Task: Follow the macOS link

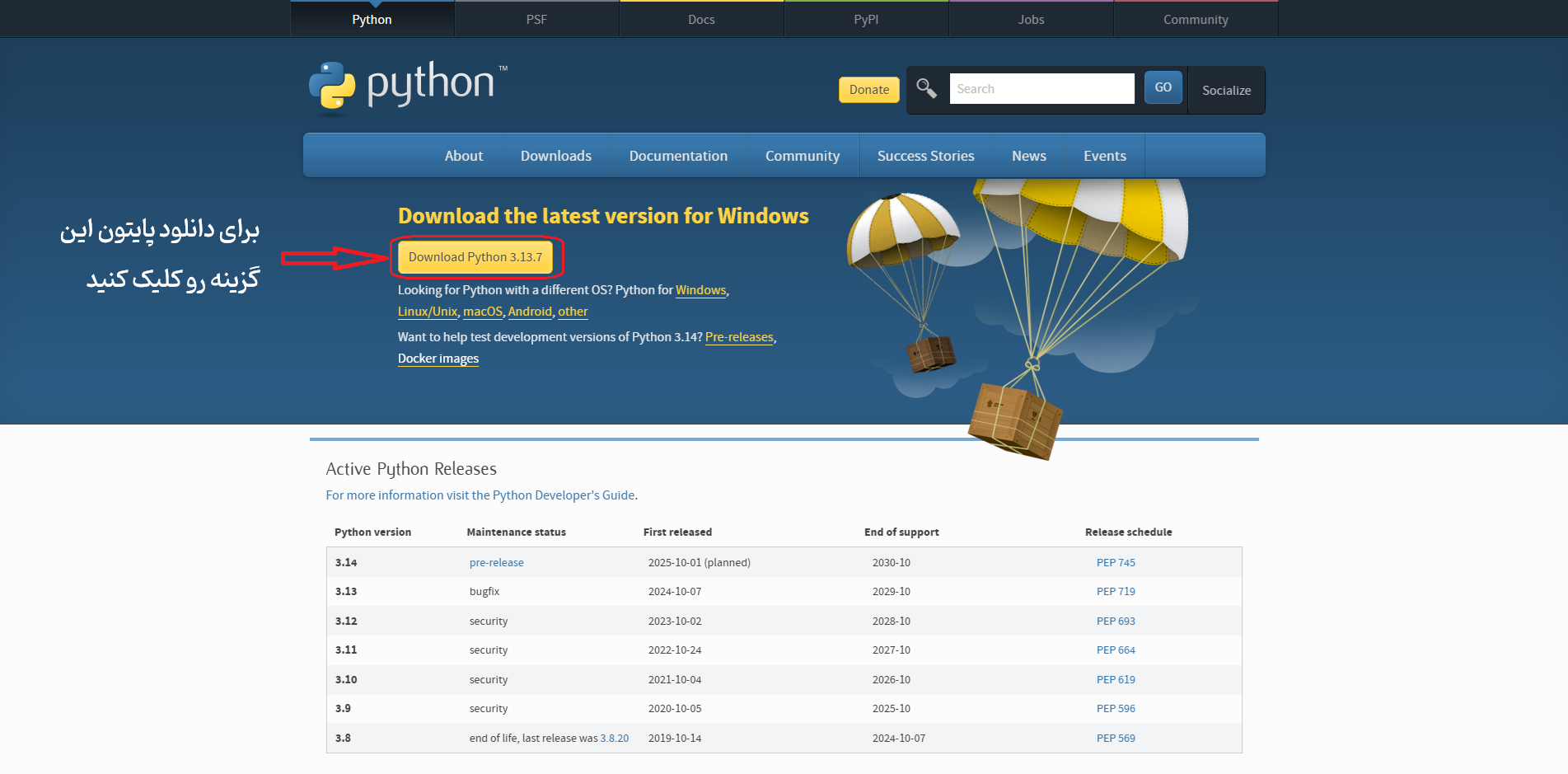Action: coord(483,312)
